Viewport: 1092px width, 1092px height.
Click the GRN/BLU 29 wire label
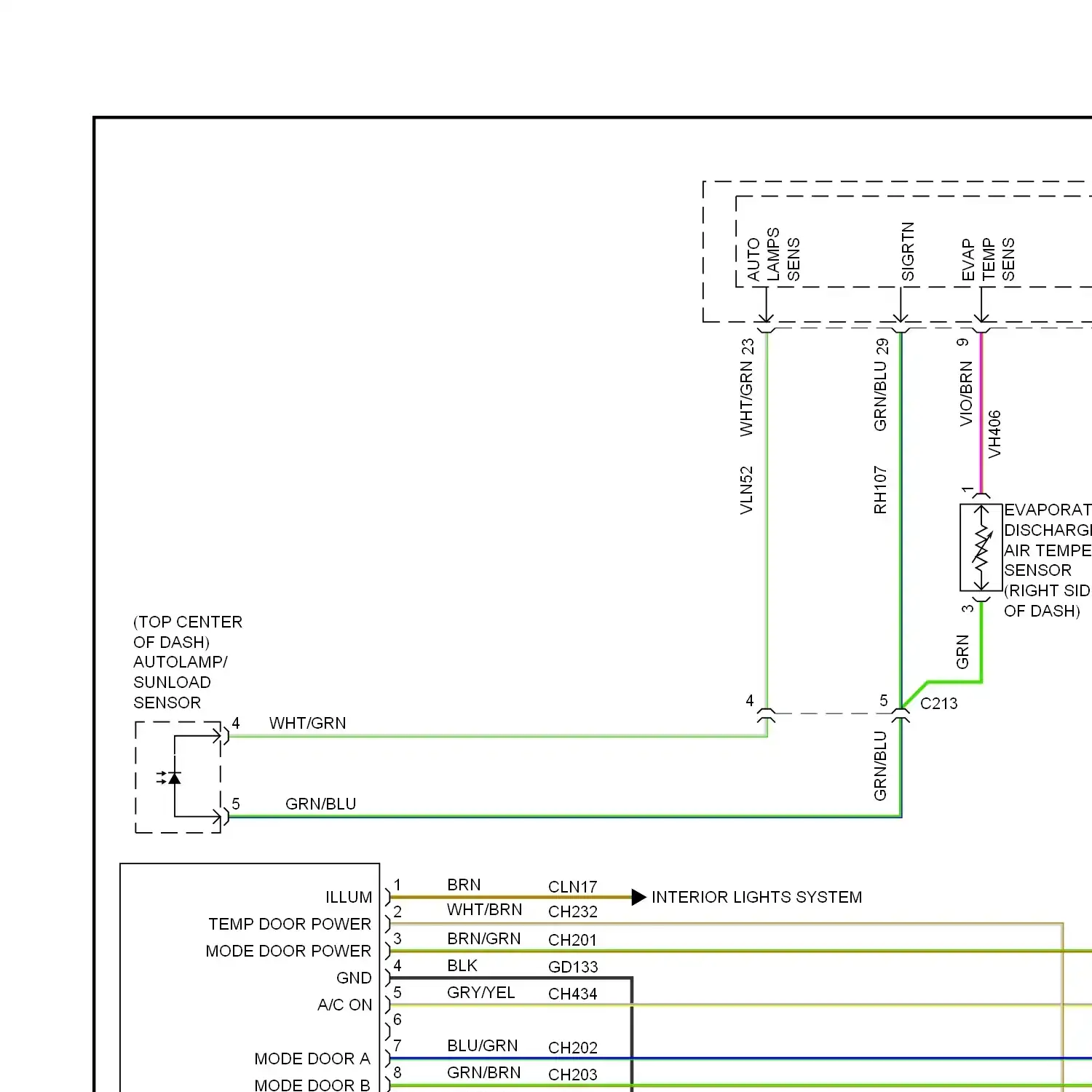click(x=881, y=384)
